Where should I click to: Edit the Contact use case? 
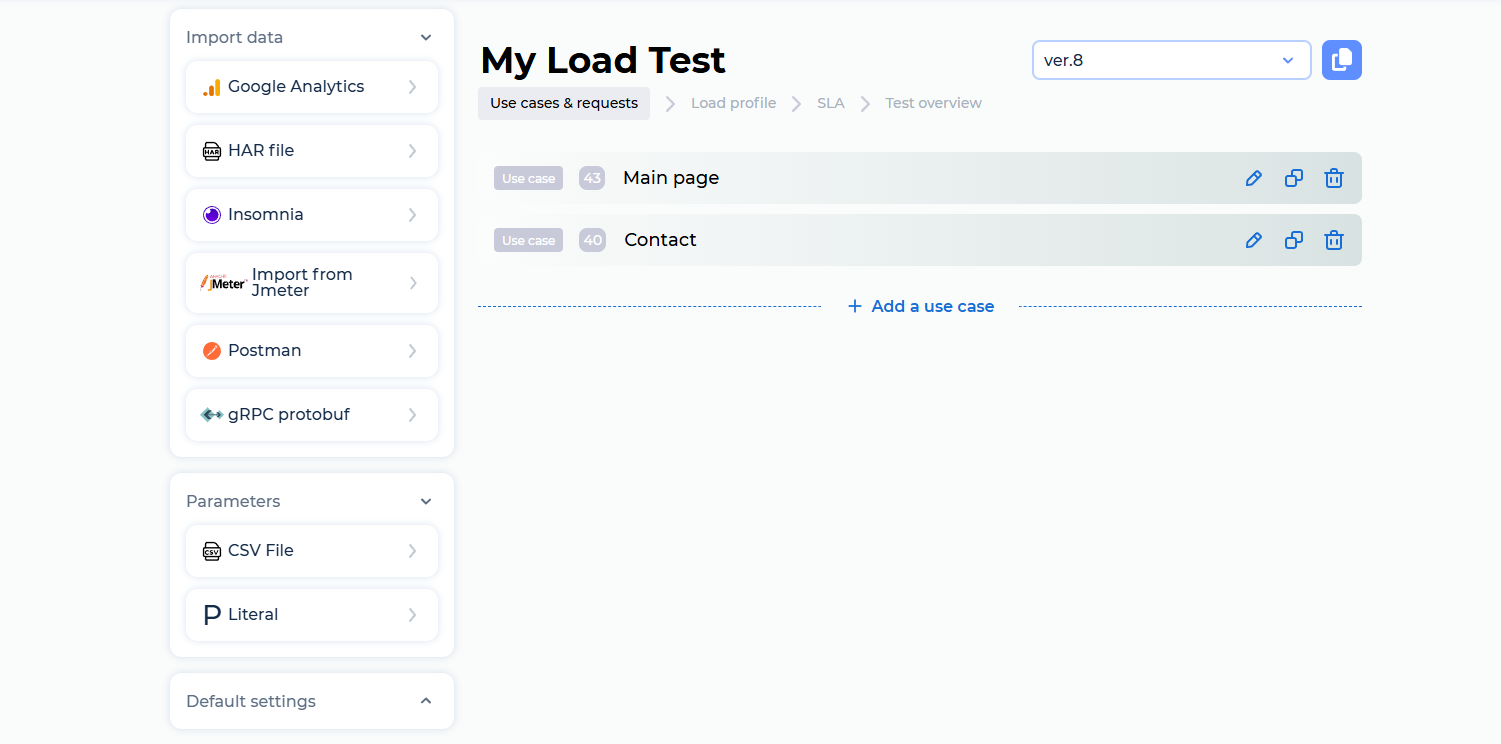coord(1253,239)
